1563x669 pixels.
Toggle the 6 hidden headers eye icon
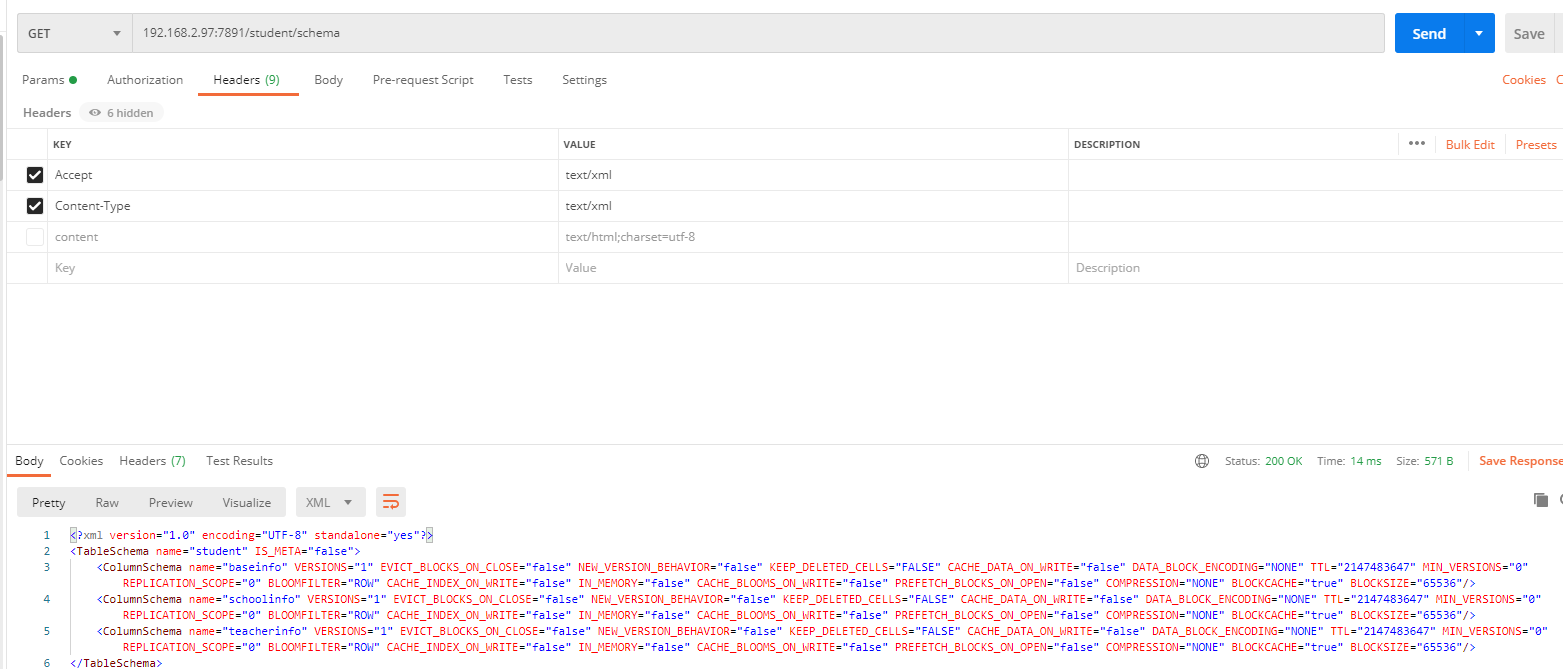(x=95, y=113)
